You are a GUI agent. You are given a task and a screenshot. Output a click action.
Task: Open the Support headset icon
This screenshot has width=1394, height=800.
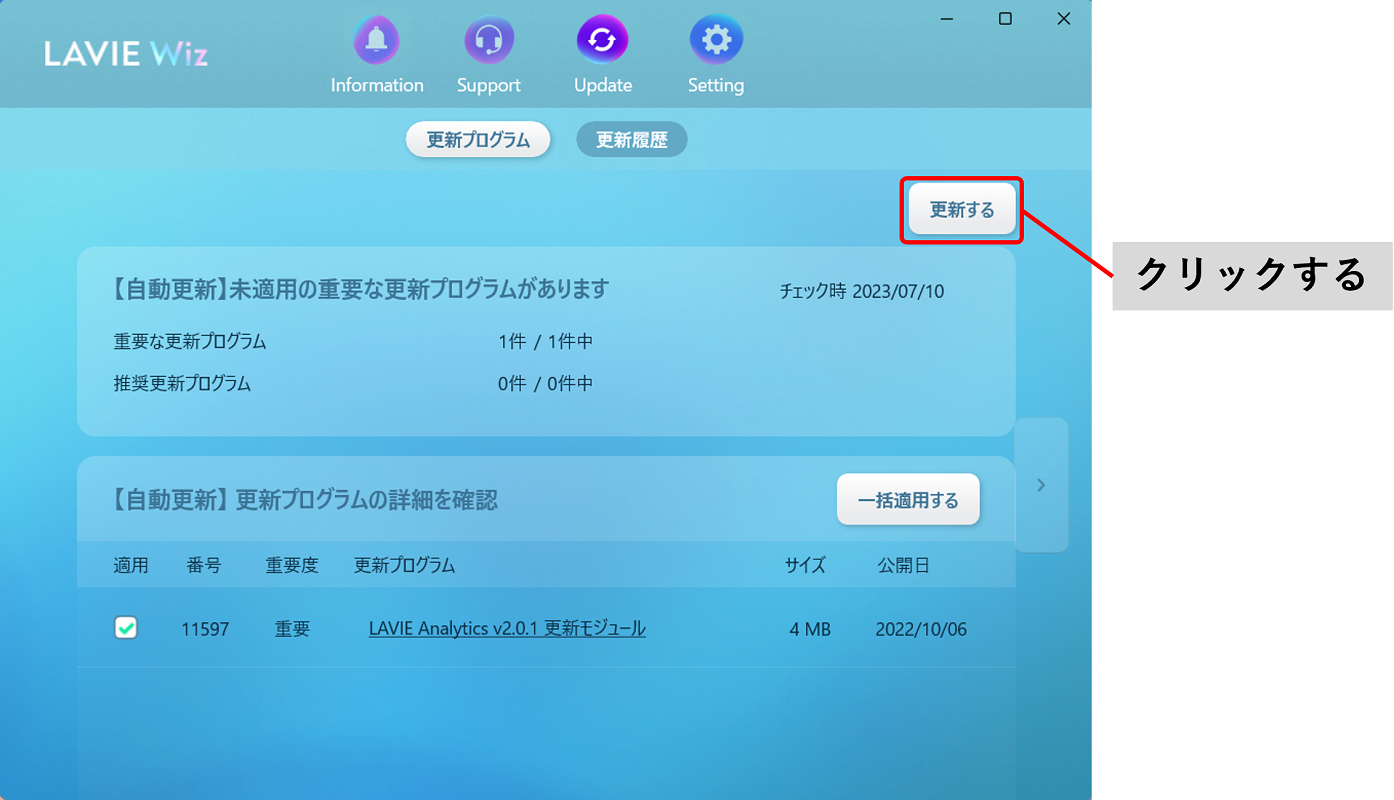(x=489, y=41)
